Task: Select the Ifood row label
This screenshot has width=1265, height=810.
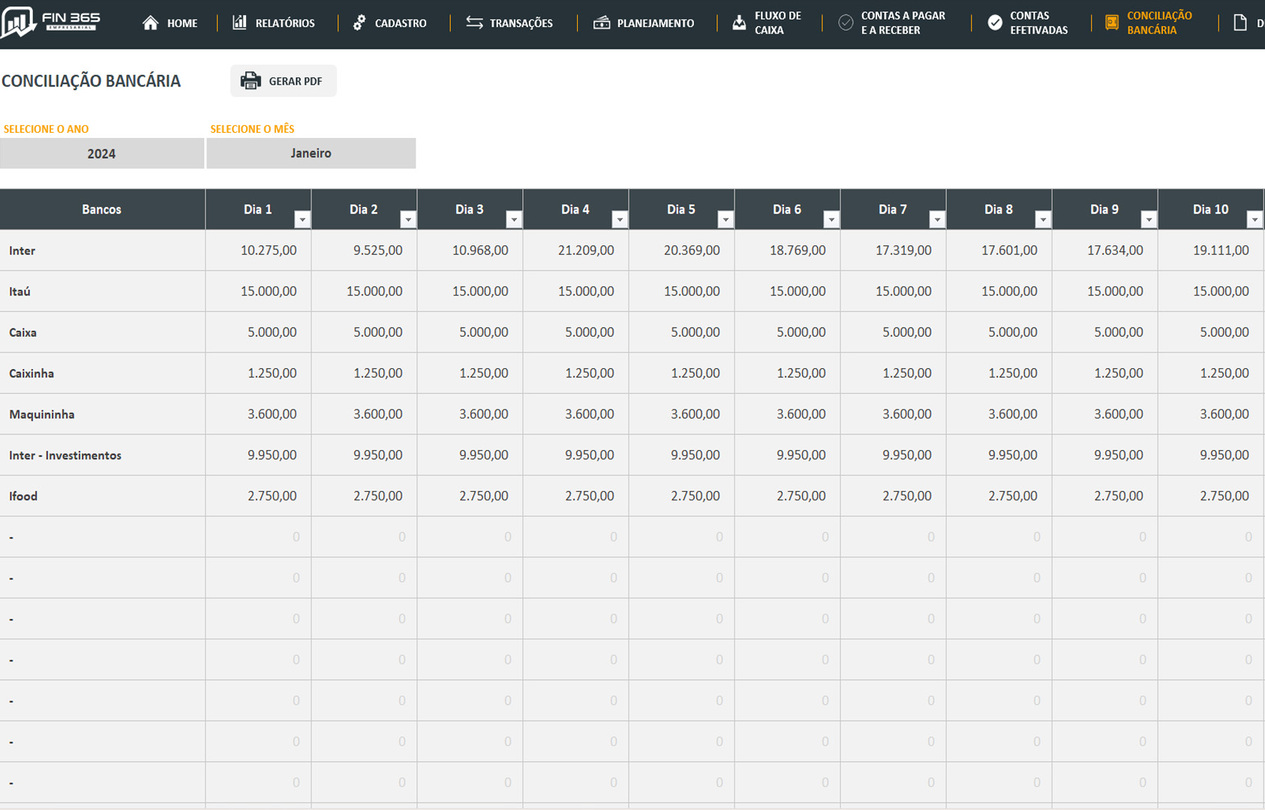Action: [x=24, y=497]
